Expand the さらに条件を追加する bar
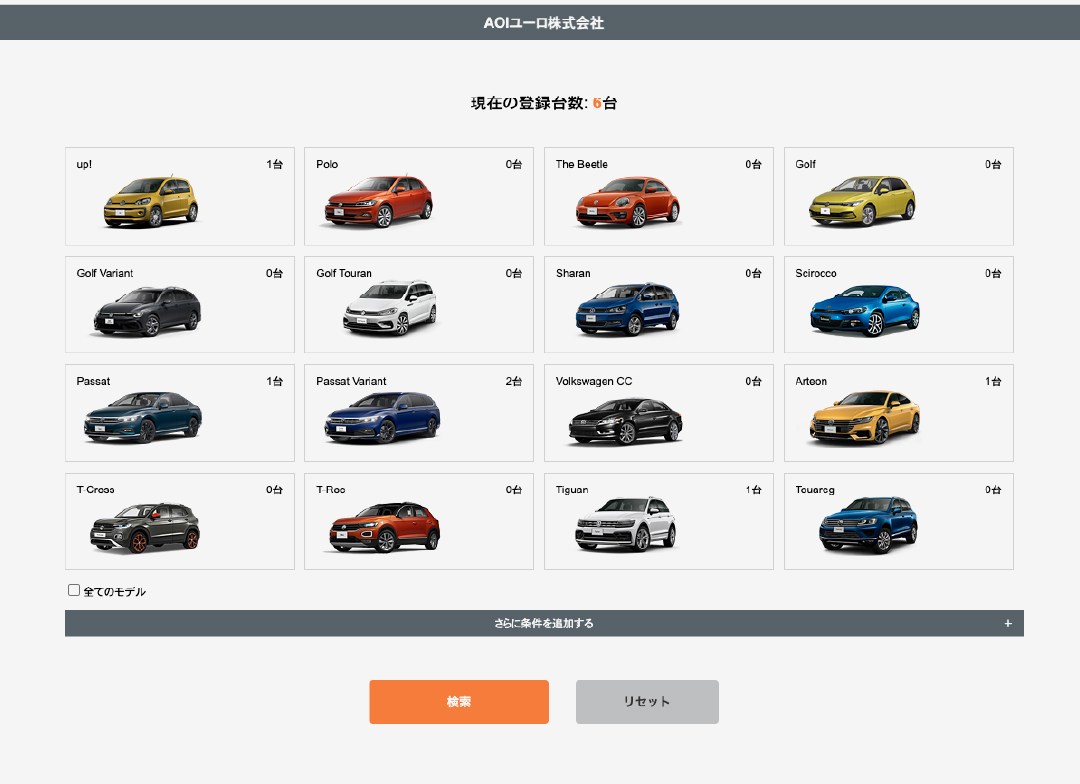Image resolution: width=1080 pixels, height=784 pixels. click(x=544, y=623)
